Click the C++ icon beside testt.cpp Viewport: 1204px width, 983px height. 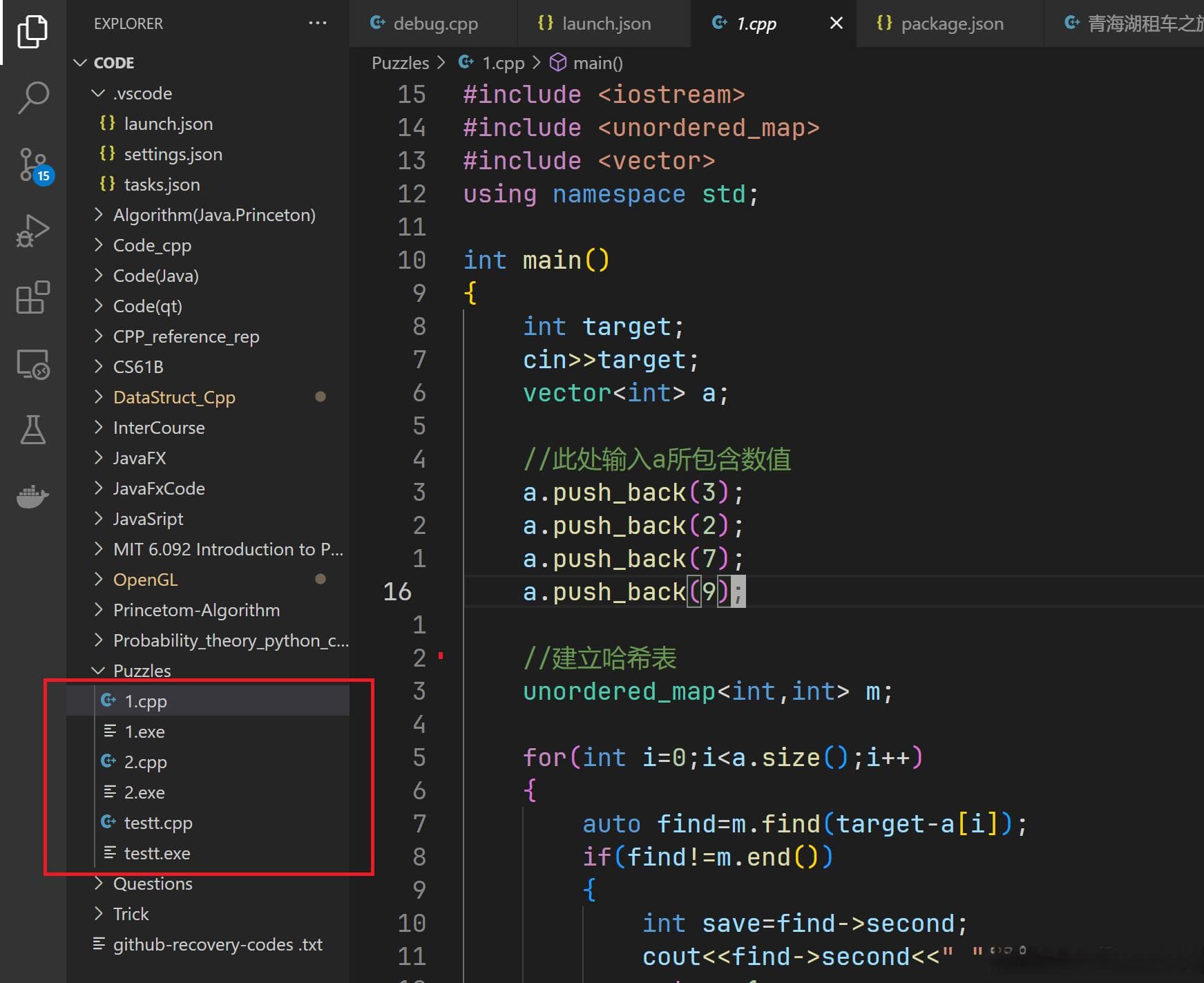click(108, 822)
